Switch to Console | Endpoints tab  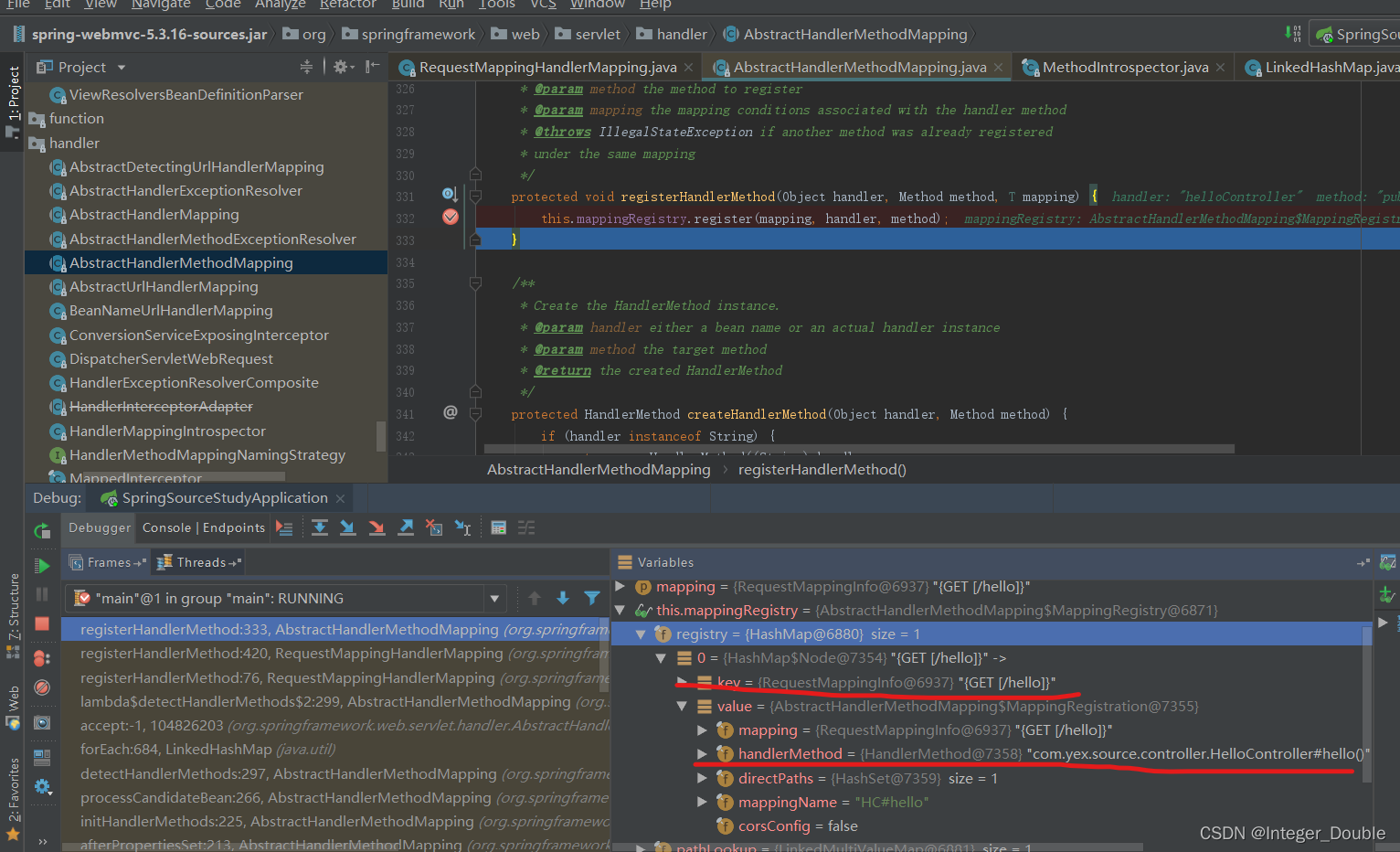pos(204,527)
